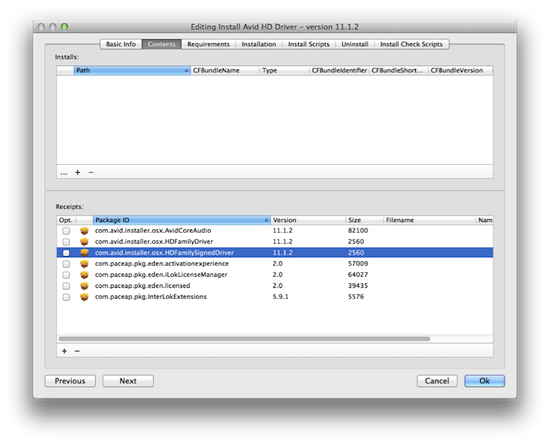Click the package icon for HDFamilySignedDriver row
Image resolution: width=550 pixels, height=444 pixels.
(84, 253)
